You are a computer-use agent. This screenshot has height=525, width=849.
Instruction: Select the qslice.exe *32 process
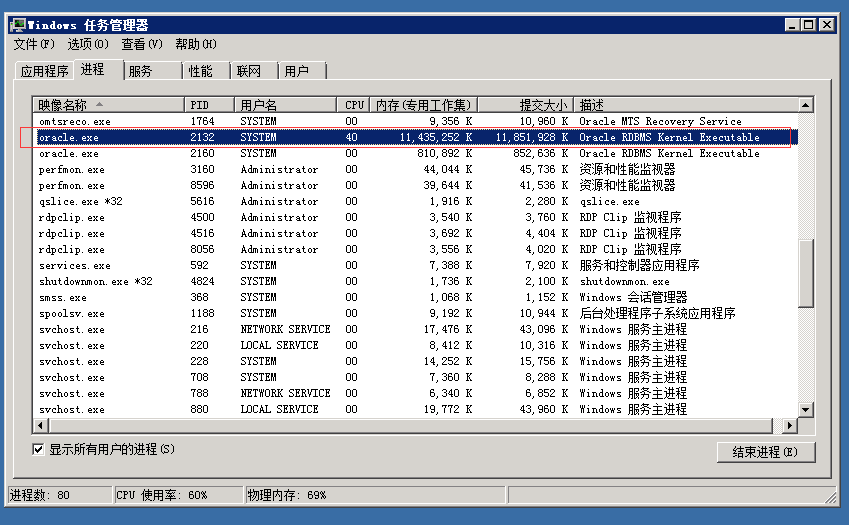point(415,201)
